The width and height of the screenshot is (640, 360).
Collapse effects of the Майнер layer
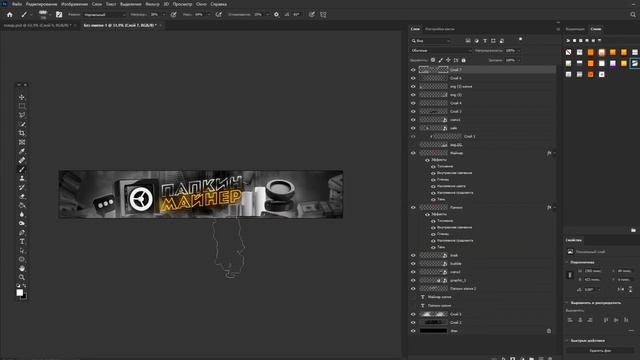click(x=554, y=153)
